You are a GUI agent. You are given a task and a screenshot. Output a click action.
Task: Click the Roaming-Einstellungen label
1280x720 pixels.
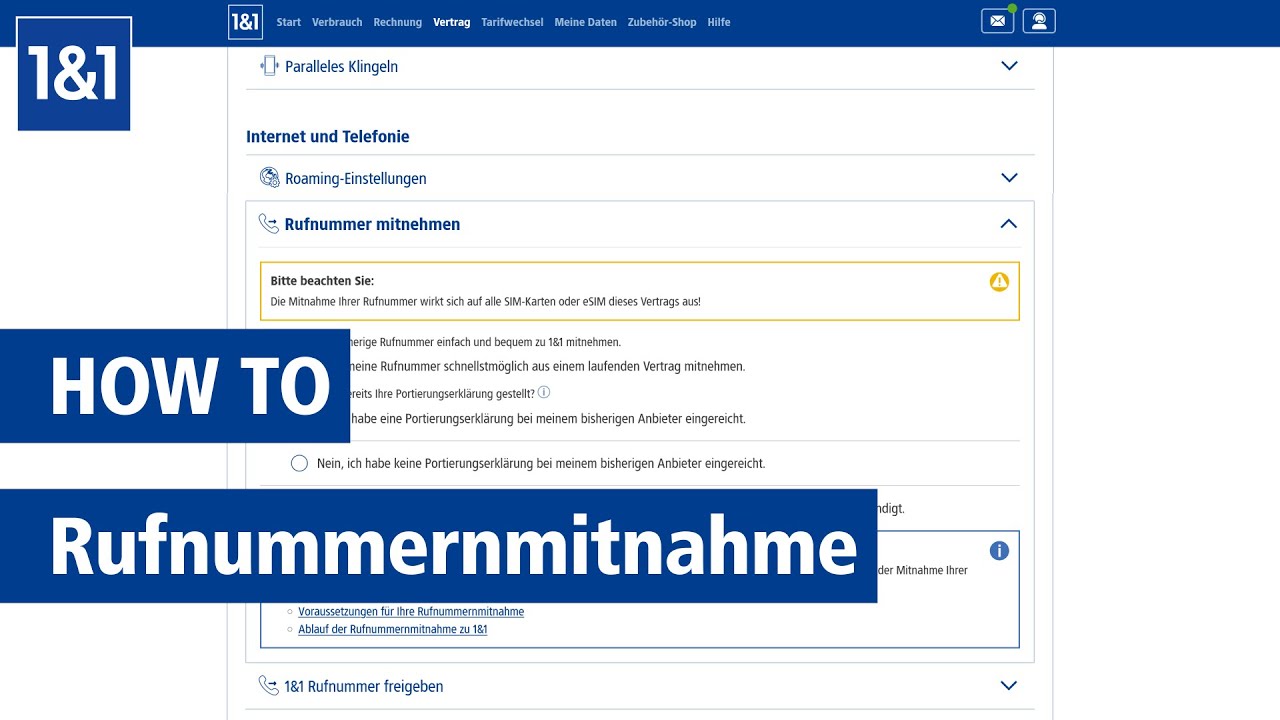(356, 179)
